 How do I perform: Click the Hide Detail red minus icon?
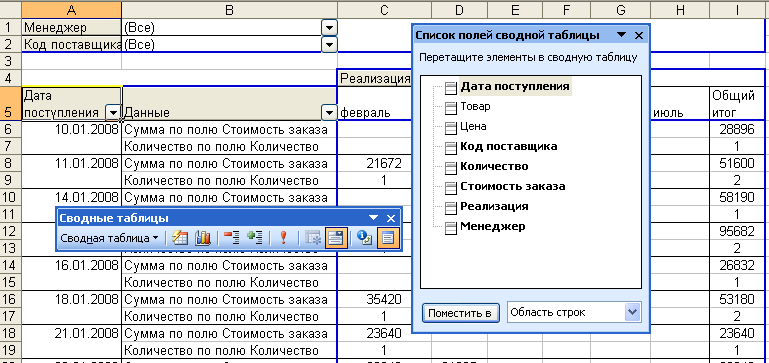(232, 238)
